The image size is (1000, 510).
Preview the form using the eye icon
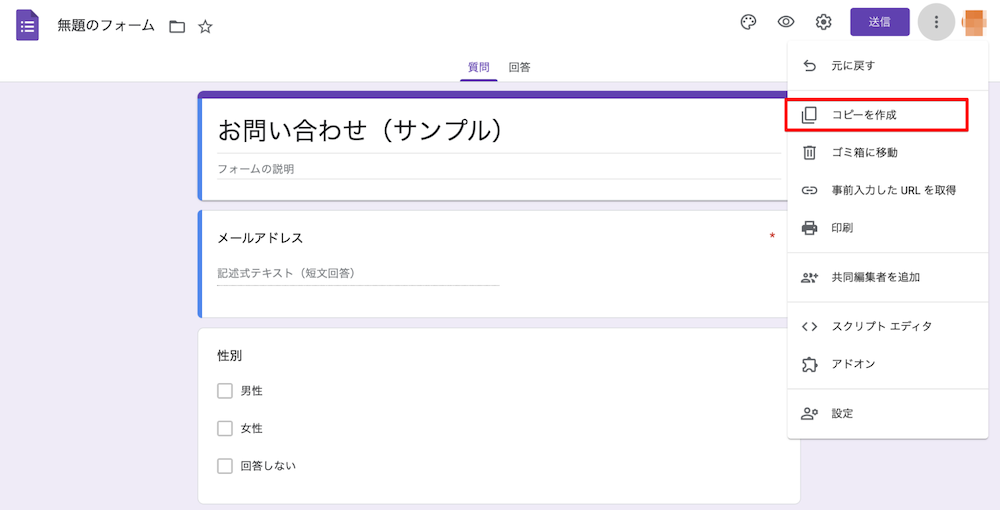coord(786,22)
